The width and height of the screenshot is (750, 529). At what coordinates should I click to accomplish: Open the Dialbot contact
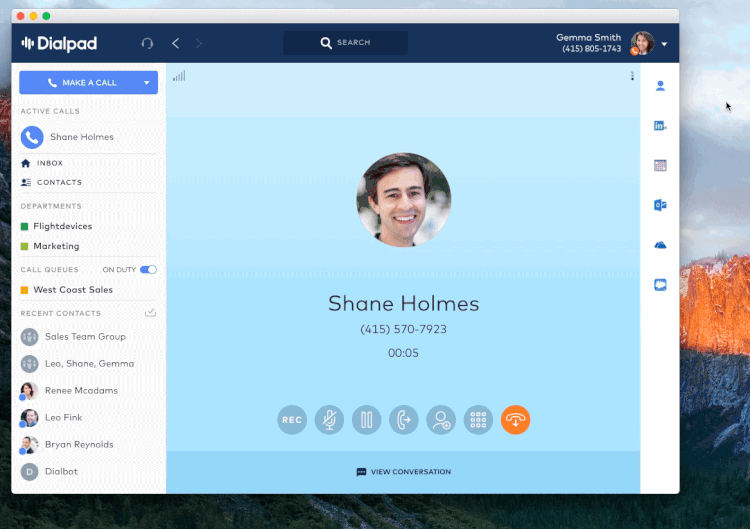click(88, 472)
